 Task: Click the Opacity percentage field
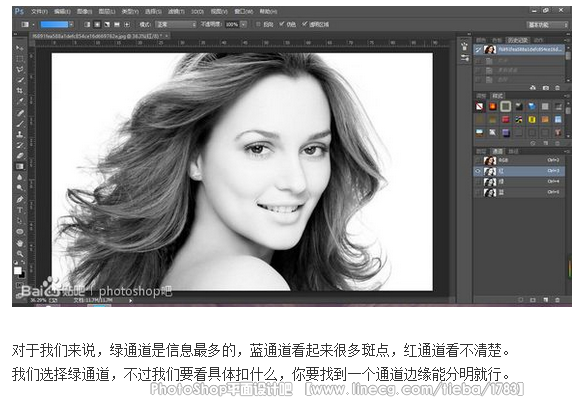tap(232, 25)
